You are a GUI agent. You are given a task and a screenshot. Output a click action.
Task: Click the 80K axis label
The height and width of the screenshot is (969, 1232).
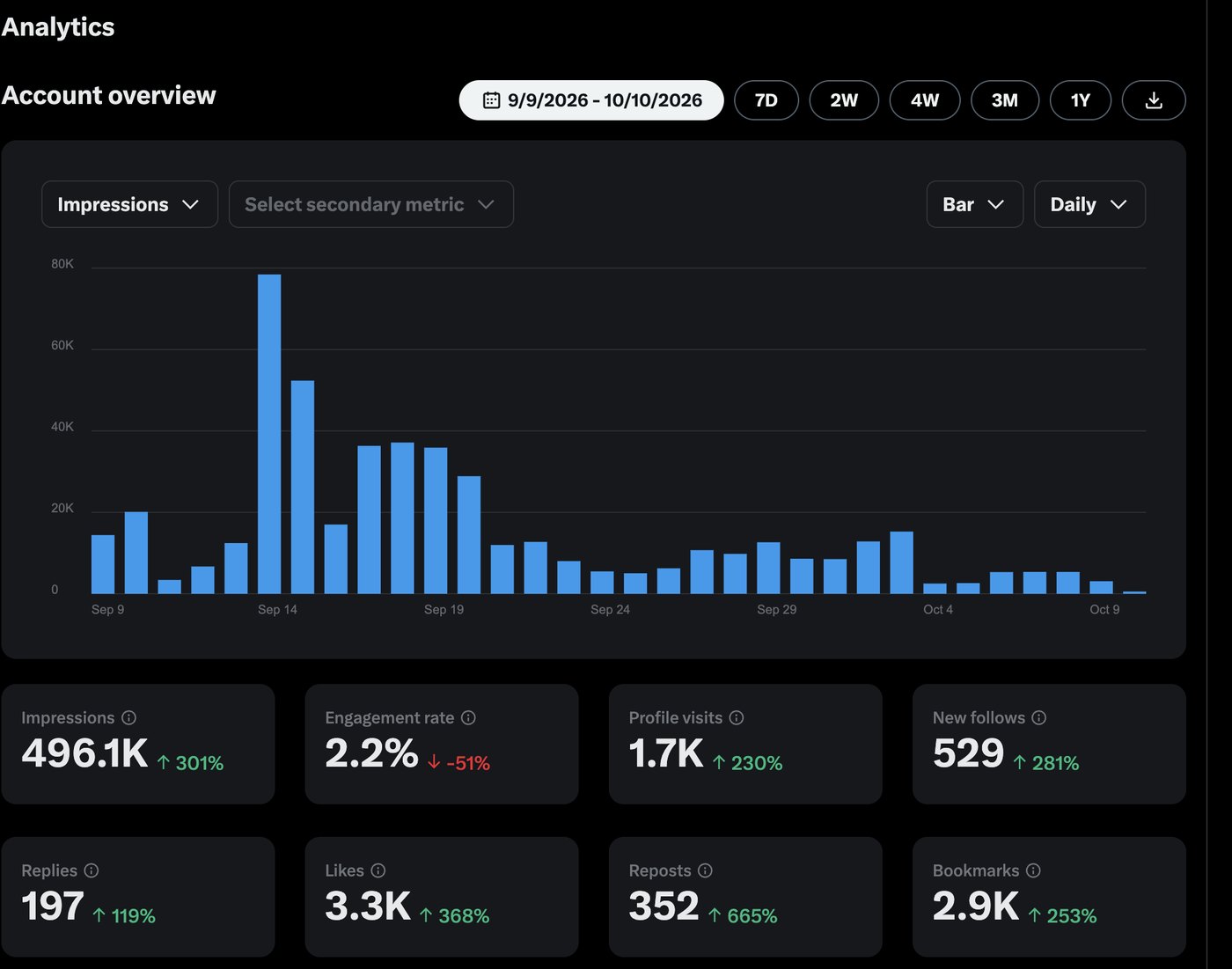click(62, 264)
